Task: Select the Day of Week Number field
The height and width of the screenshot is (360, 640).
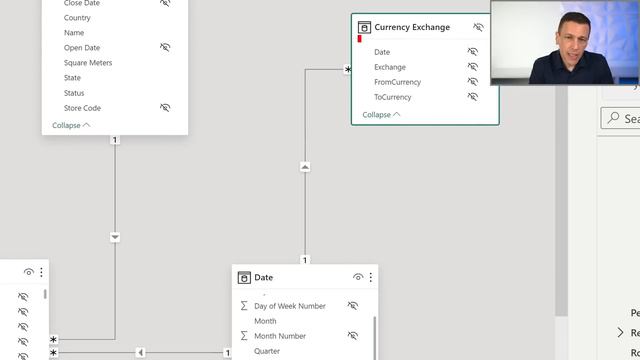Action: click(290, 306)
